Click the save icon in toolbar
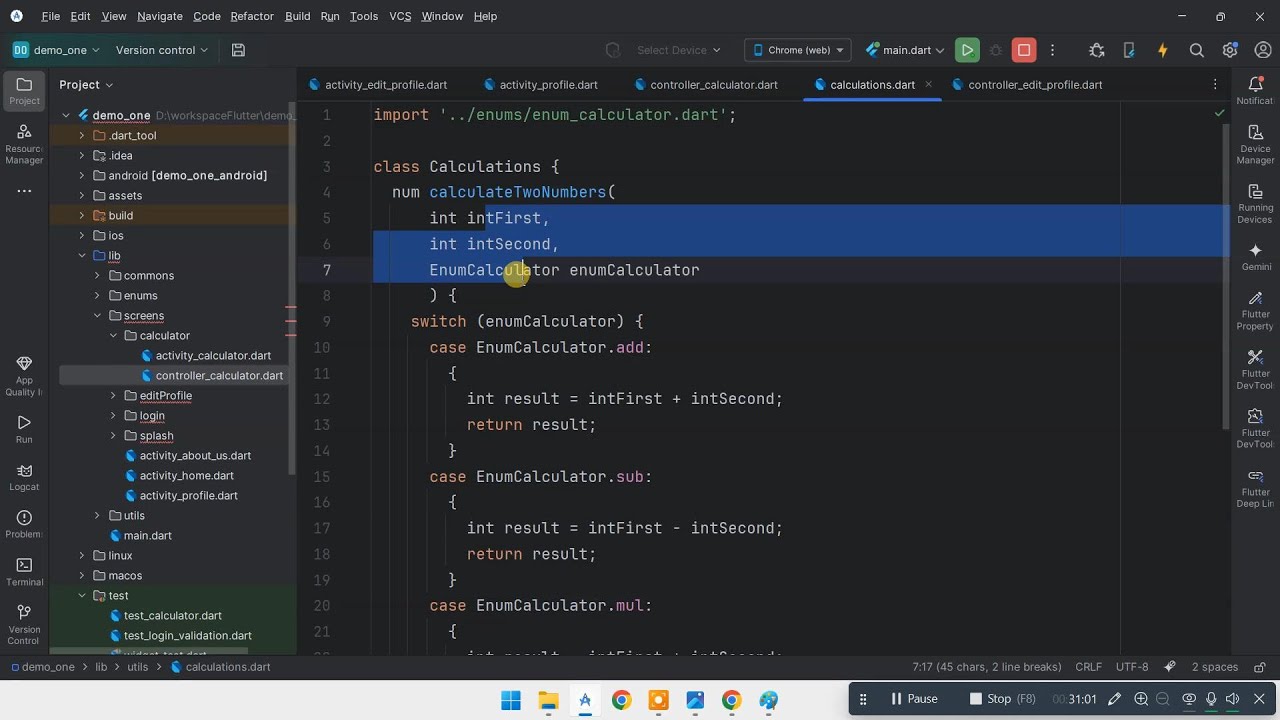The height and width of the screenshot is (720, 1280). point(238,50)
